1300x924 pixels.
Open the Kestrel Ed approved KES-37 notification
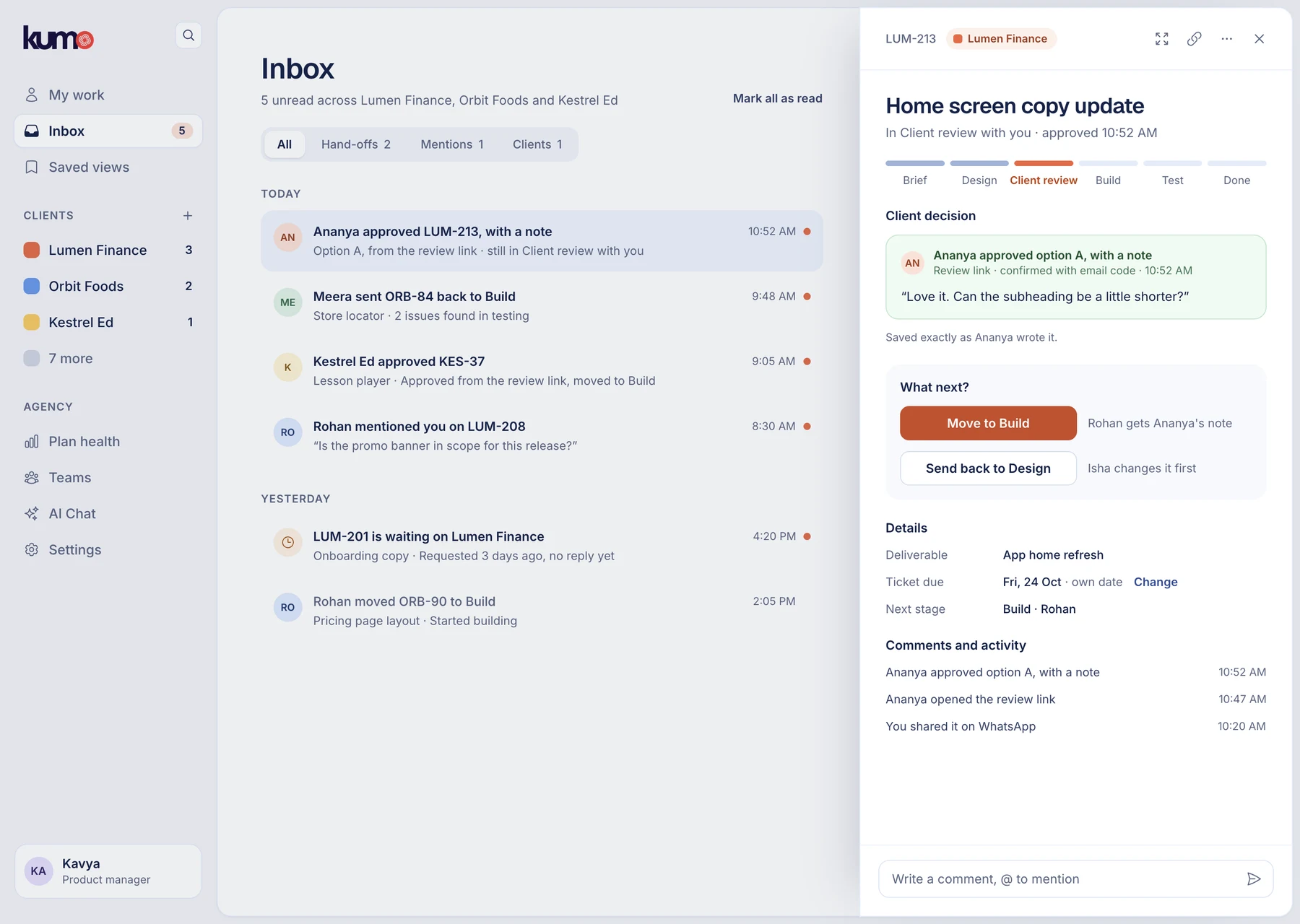click(542, 371)
